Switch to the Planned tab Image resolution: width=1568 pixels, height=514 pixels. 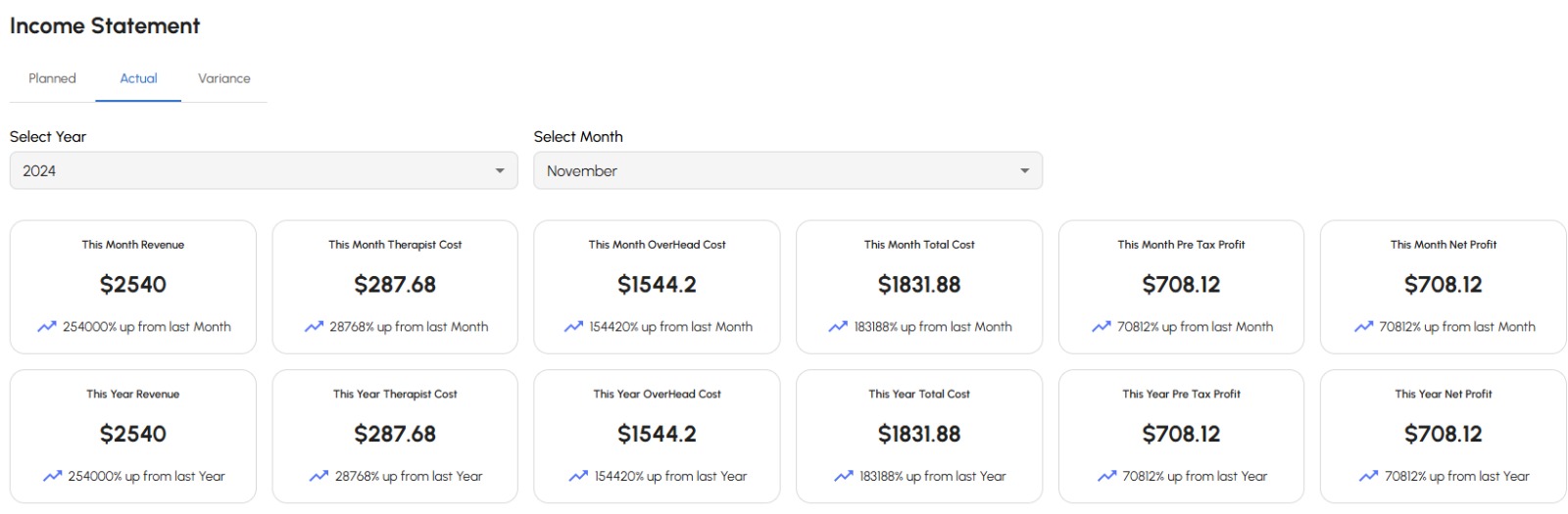52,78
